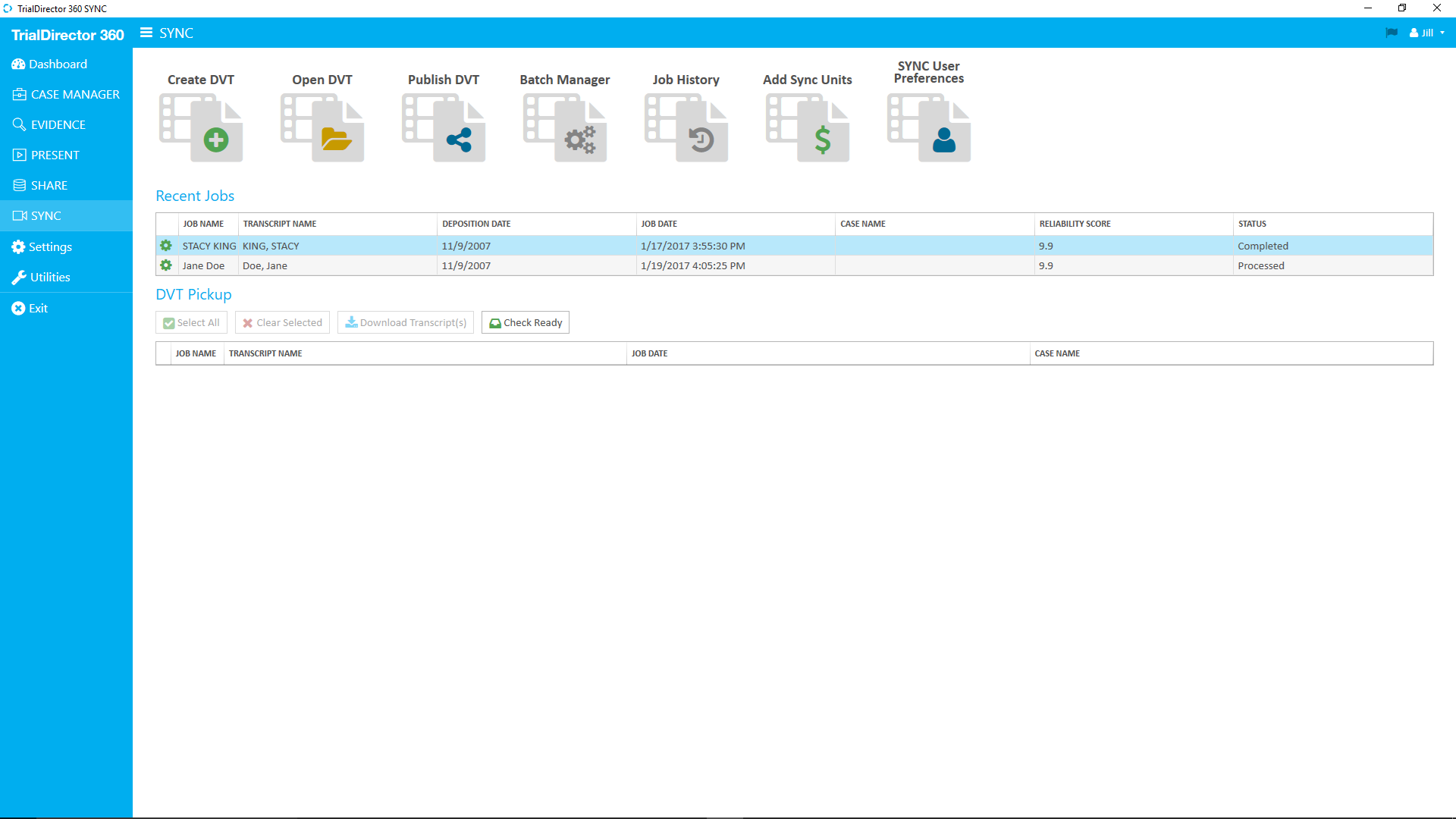Screen dimensions: 1456x819
Task: Sort by DEPOSITION DATE column header
Action: point(537,224)
